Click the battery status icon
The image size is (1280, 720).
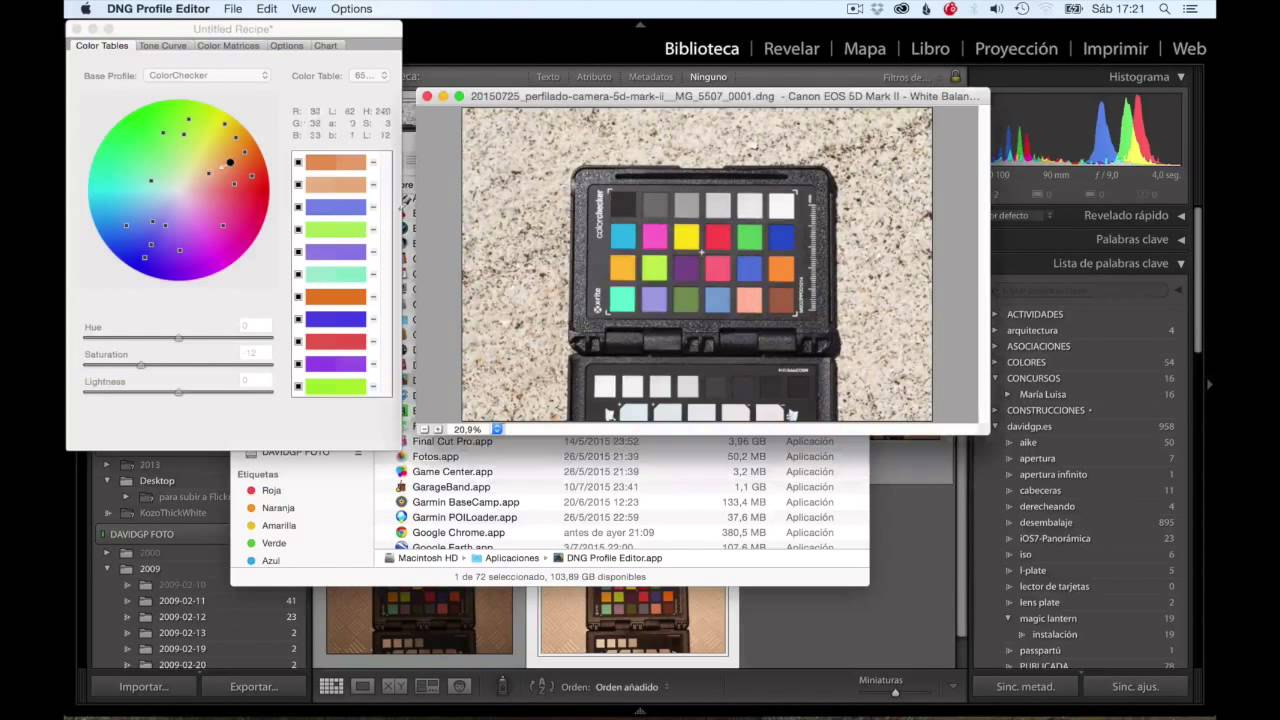click(x=1074, y=9)
